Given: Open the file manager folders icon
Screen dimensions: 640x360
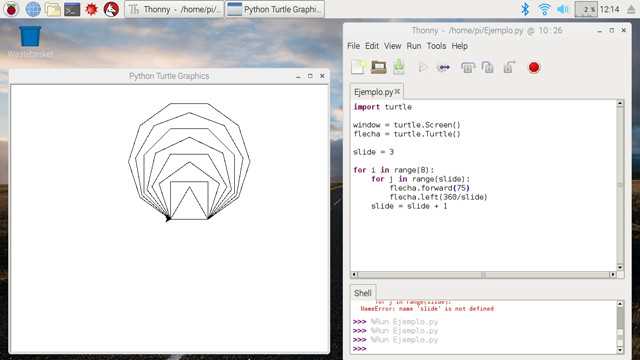Looking at the screenshot, I should pos(53,9).
